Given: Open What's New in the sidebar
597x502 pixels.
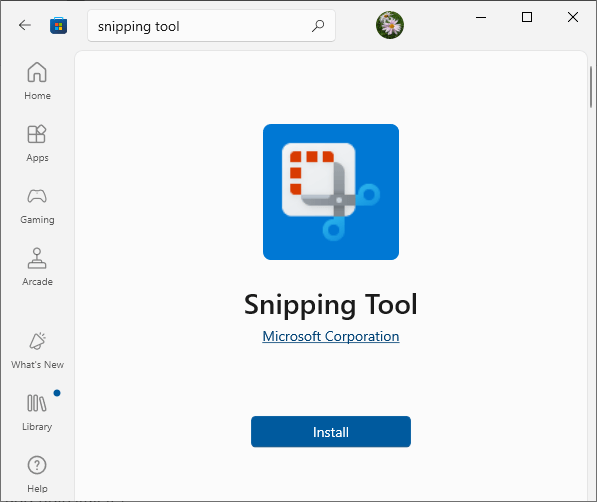Looking at the screenshot, I should [37, 350].
